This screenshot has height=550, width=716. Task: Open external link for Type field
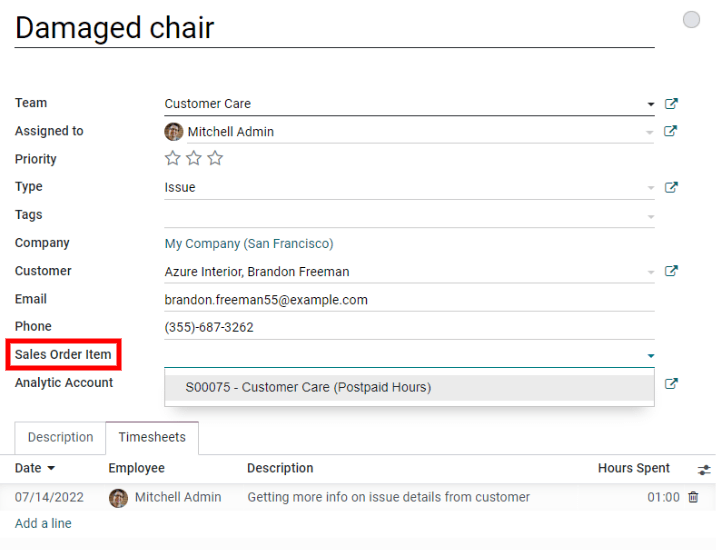[671, 188]
